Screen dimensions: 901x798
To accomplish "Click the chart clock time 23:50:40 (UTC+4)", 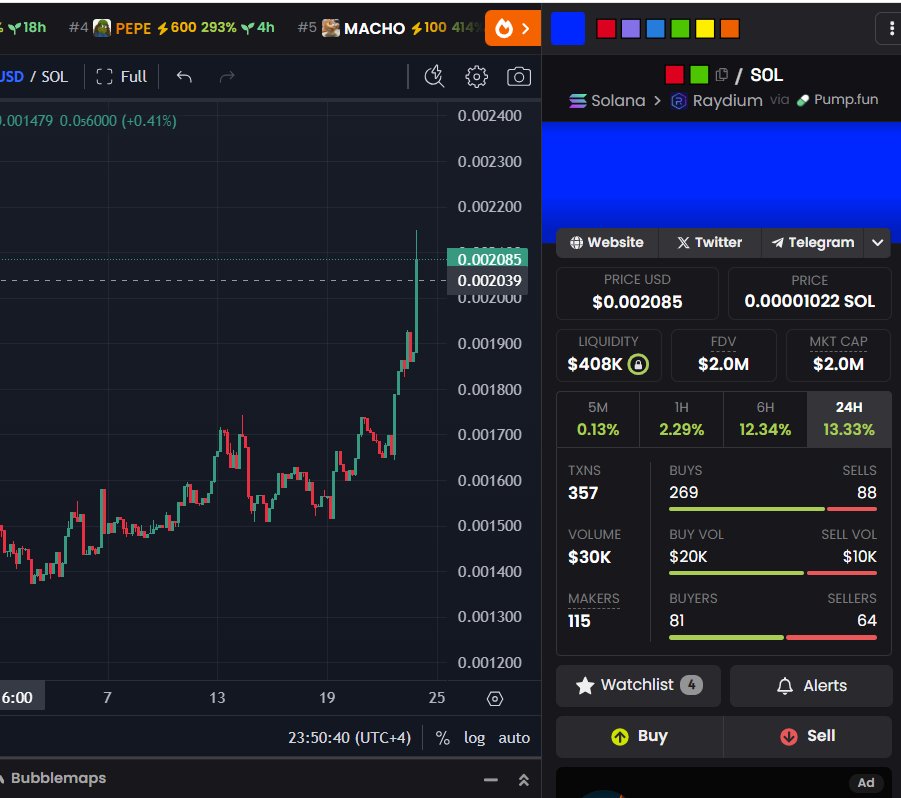I will 349,738.
